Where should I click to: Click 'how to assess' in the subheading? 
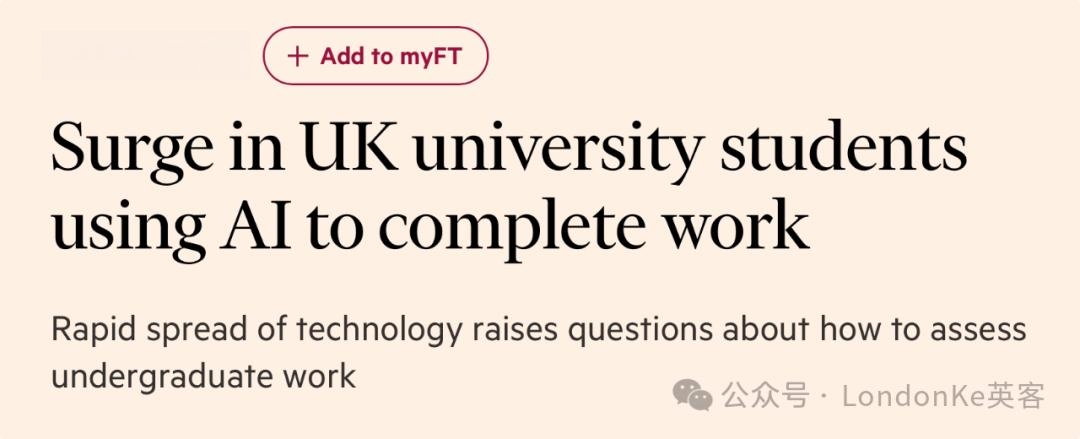click(923, 330)
